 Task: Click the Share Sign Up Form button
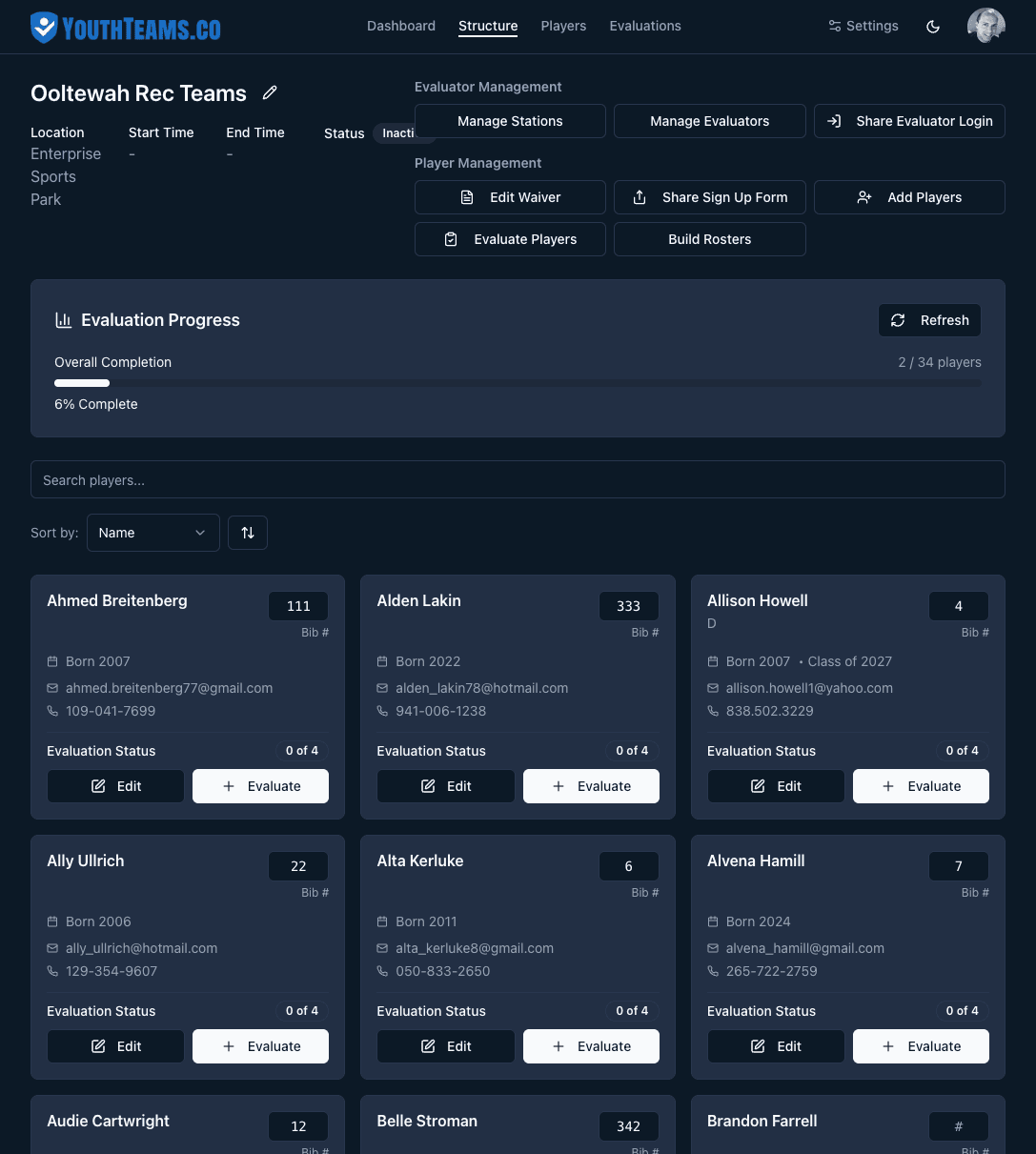coord(710,197)
